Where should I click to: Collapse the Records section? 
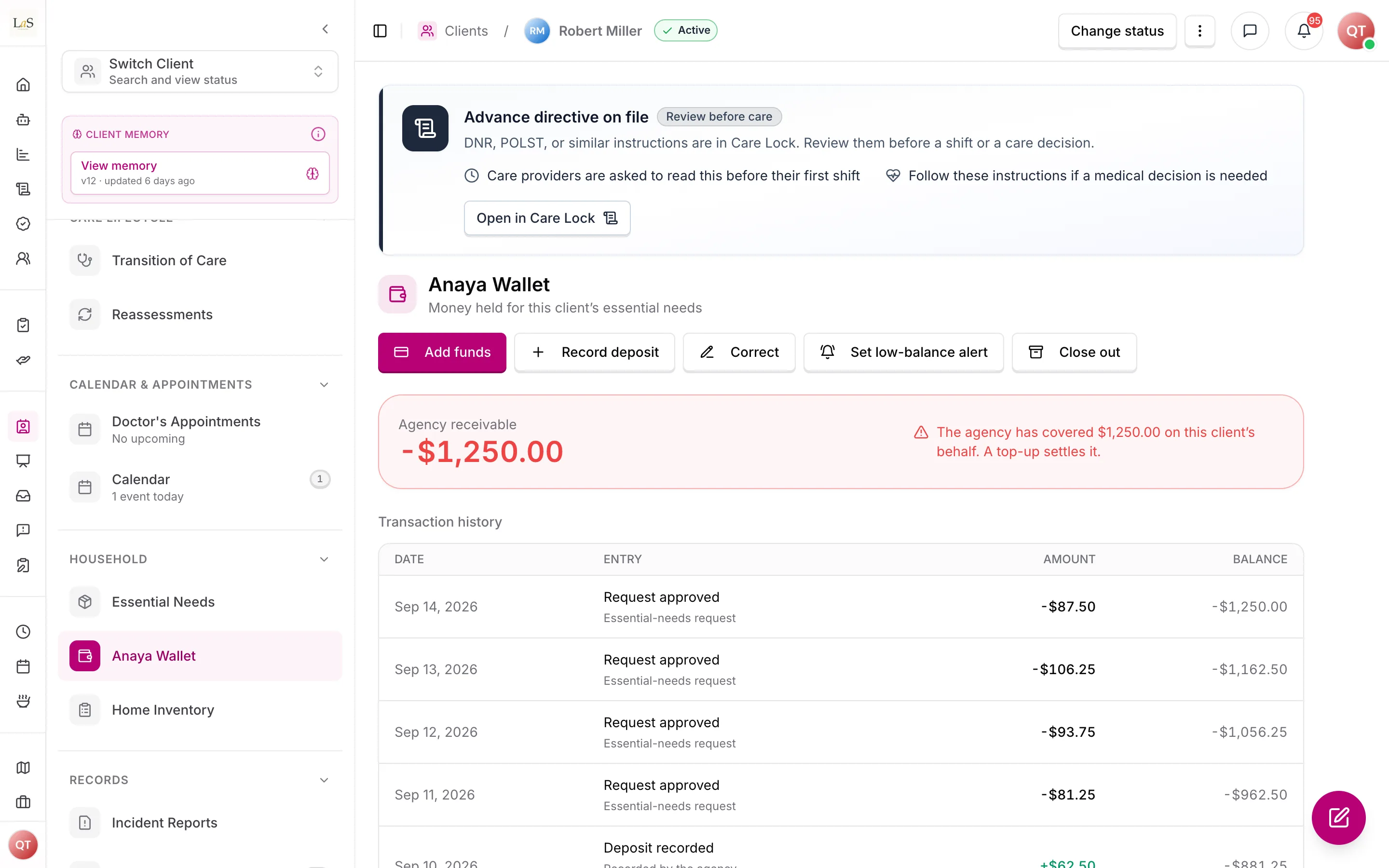324,780
